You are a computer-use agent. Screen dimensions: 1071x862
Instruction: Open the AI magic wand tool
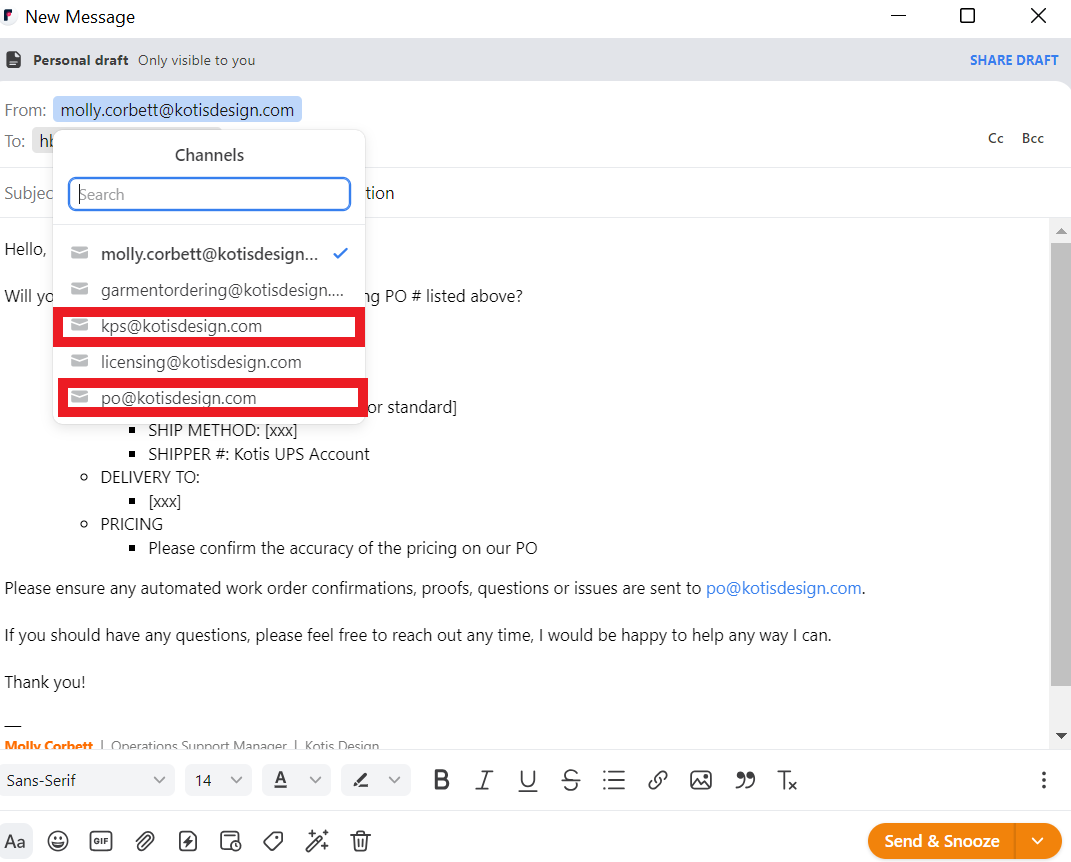(x=317, y=841)
